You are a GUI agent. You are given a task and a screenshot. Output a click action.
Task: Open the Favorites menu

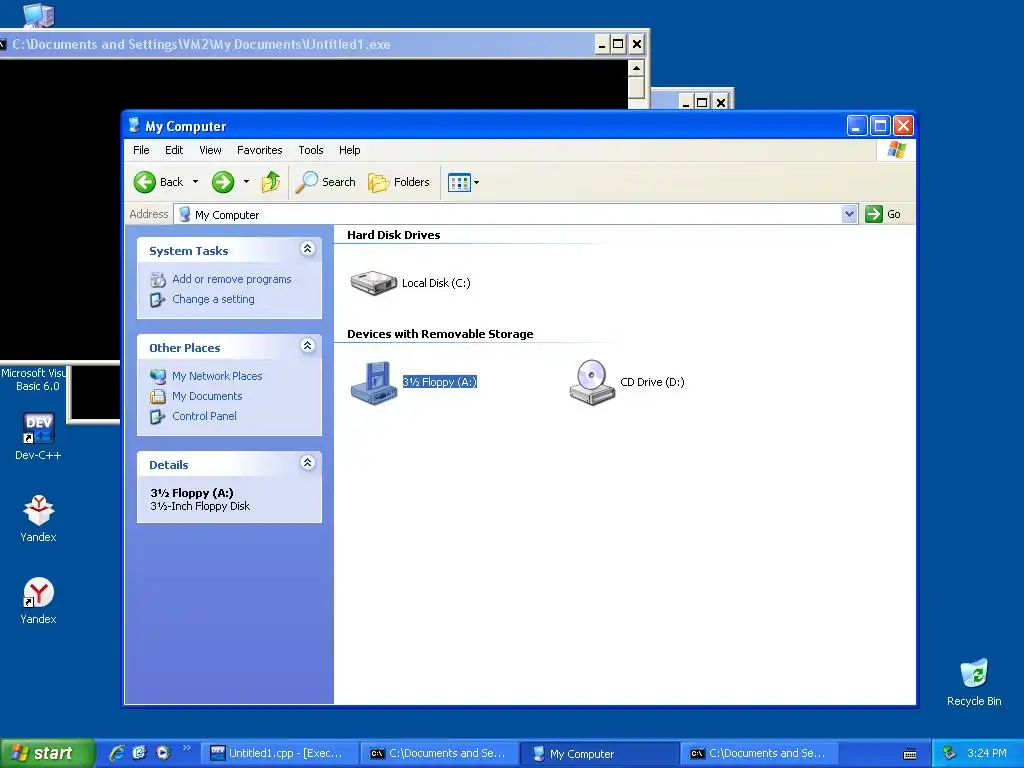260,150
